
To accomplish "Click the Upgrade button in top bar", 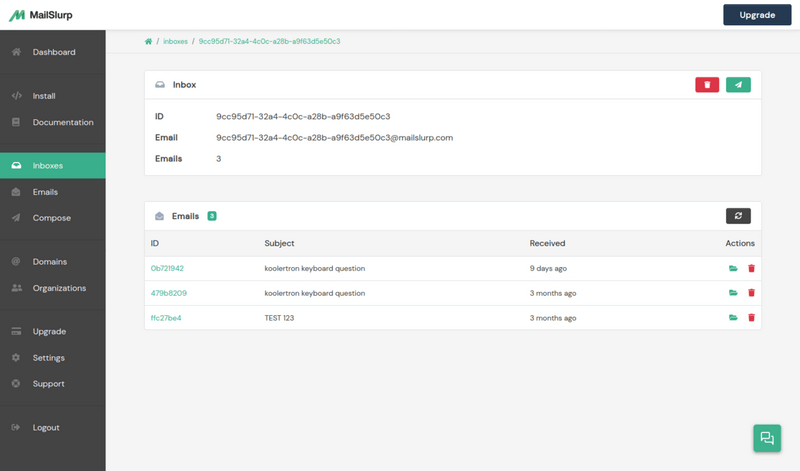I will click(757, 15).
